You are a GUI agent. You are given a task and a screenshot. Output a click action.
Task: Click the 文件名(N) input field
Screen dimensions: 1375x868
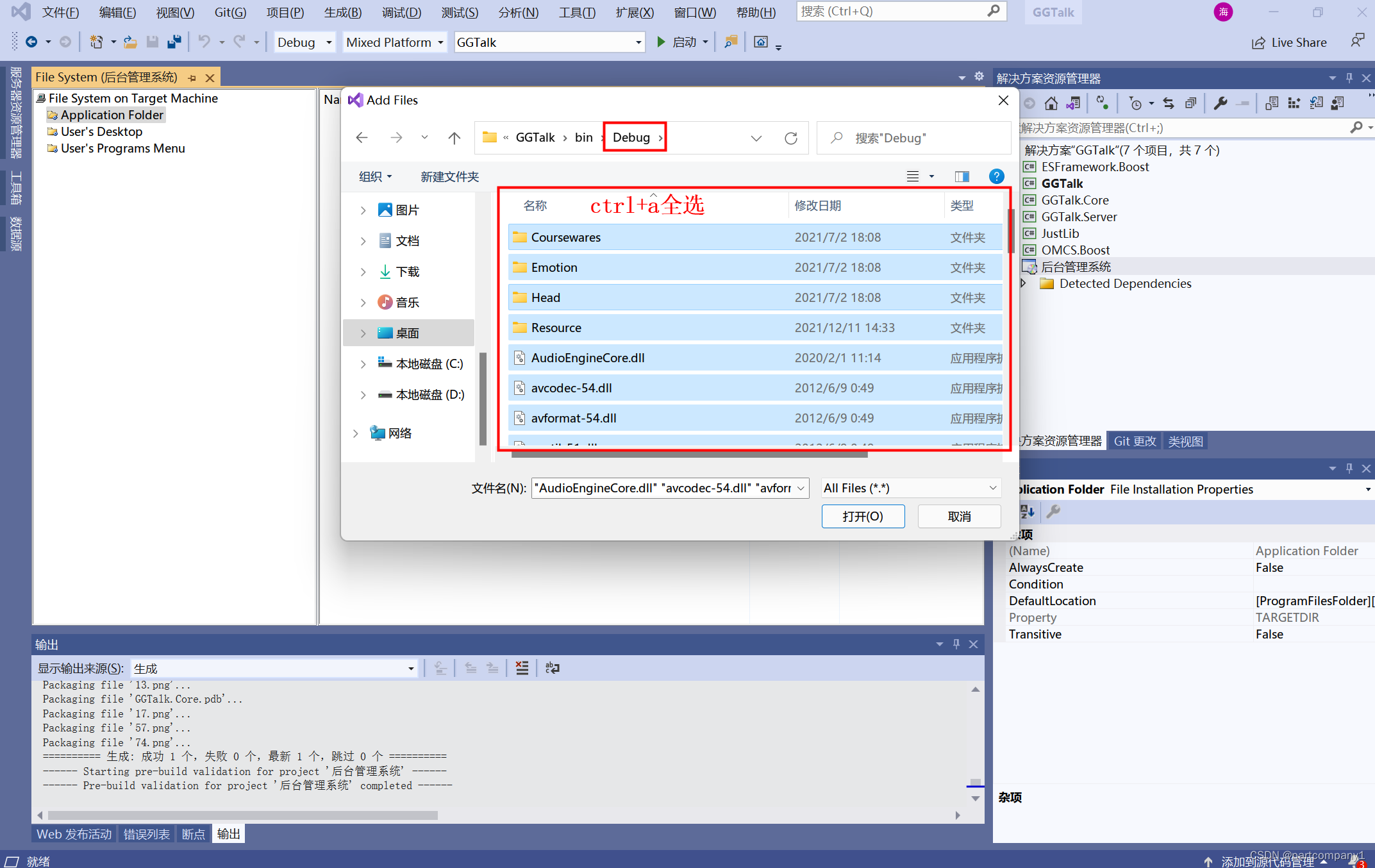[670, 488]
